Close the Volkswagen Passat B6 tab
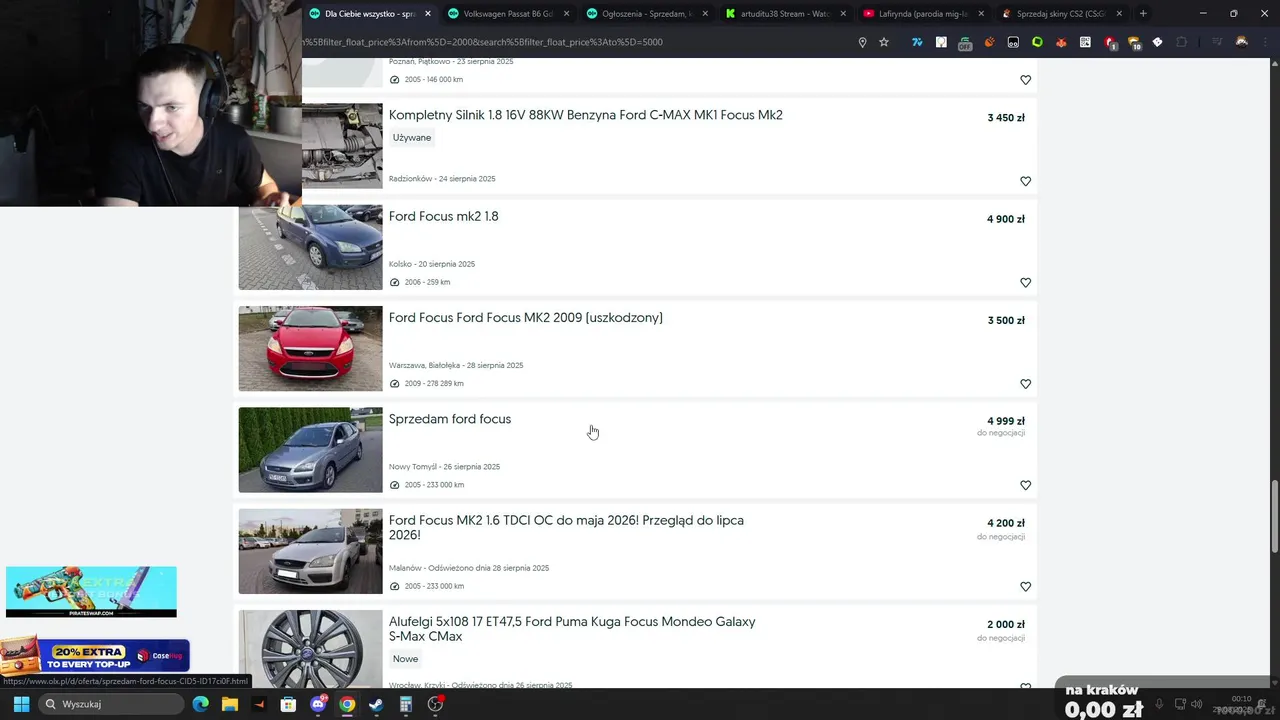Image resolution: width=1280 pixels, height=720 pixels. 567,14
